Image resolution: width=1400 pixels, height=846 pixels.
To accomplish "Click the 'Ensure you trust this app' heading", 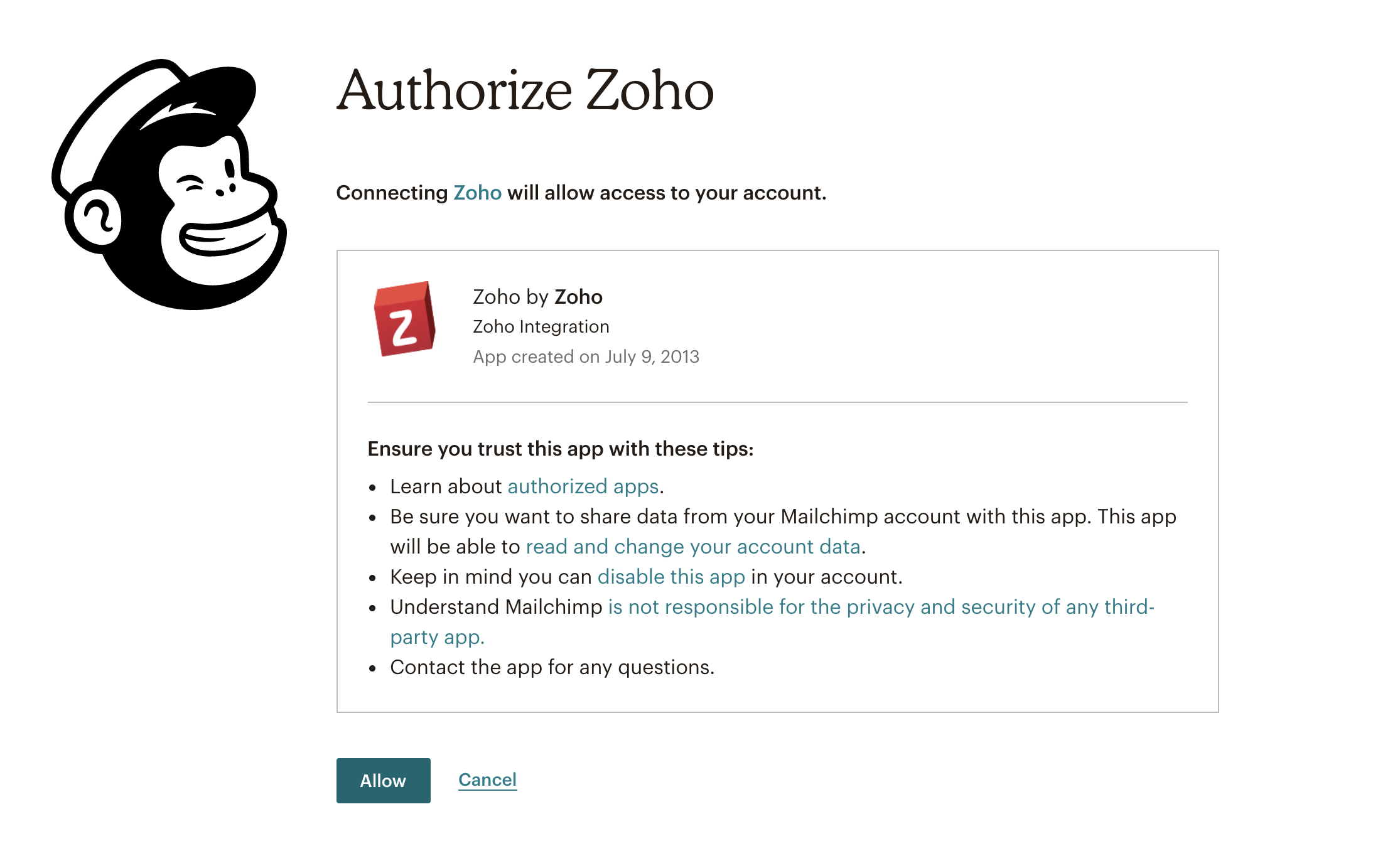I will point(560,449).
